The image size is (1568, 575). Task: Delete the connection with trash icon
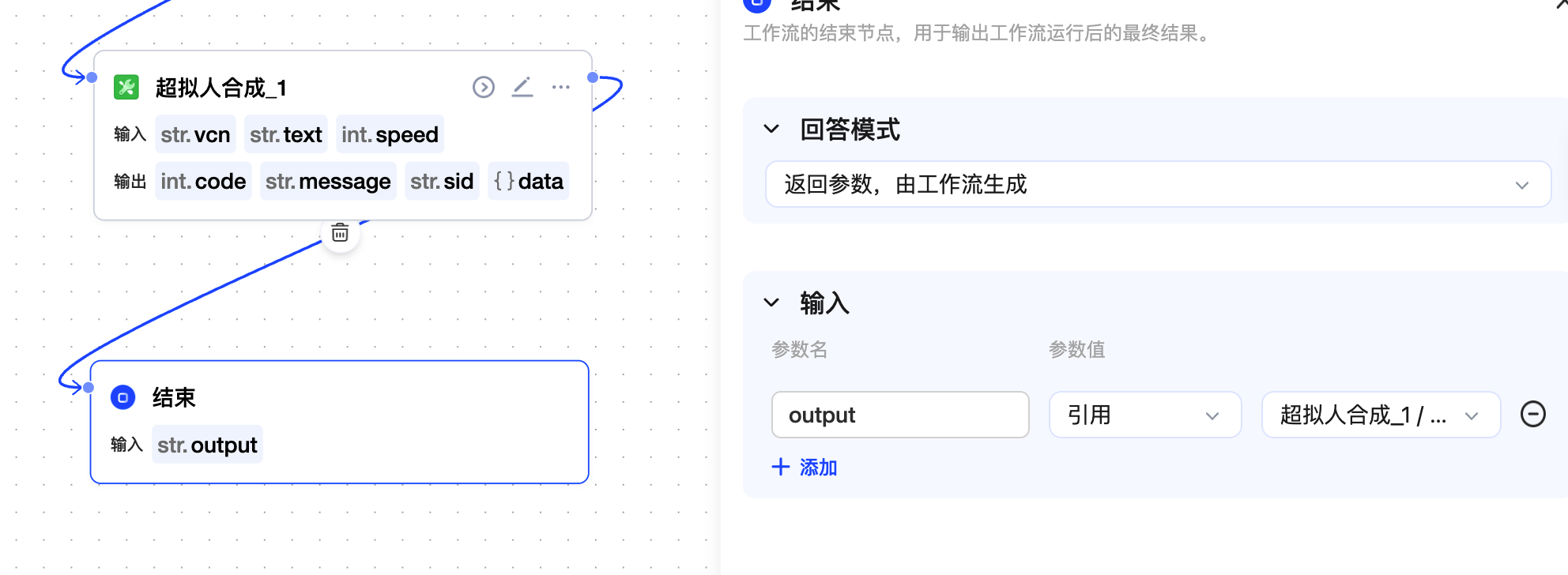click(340, 233)
